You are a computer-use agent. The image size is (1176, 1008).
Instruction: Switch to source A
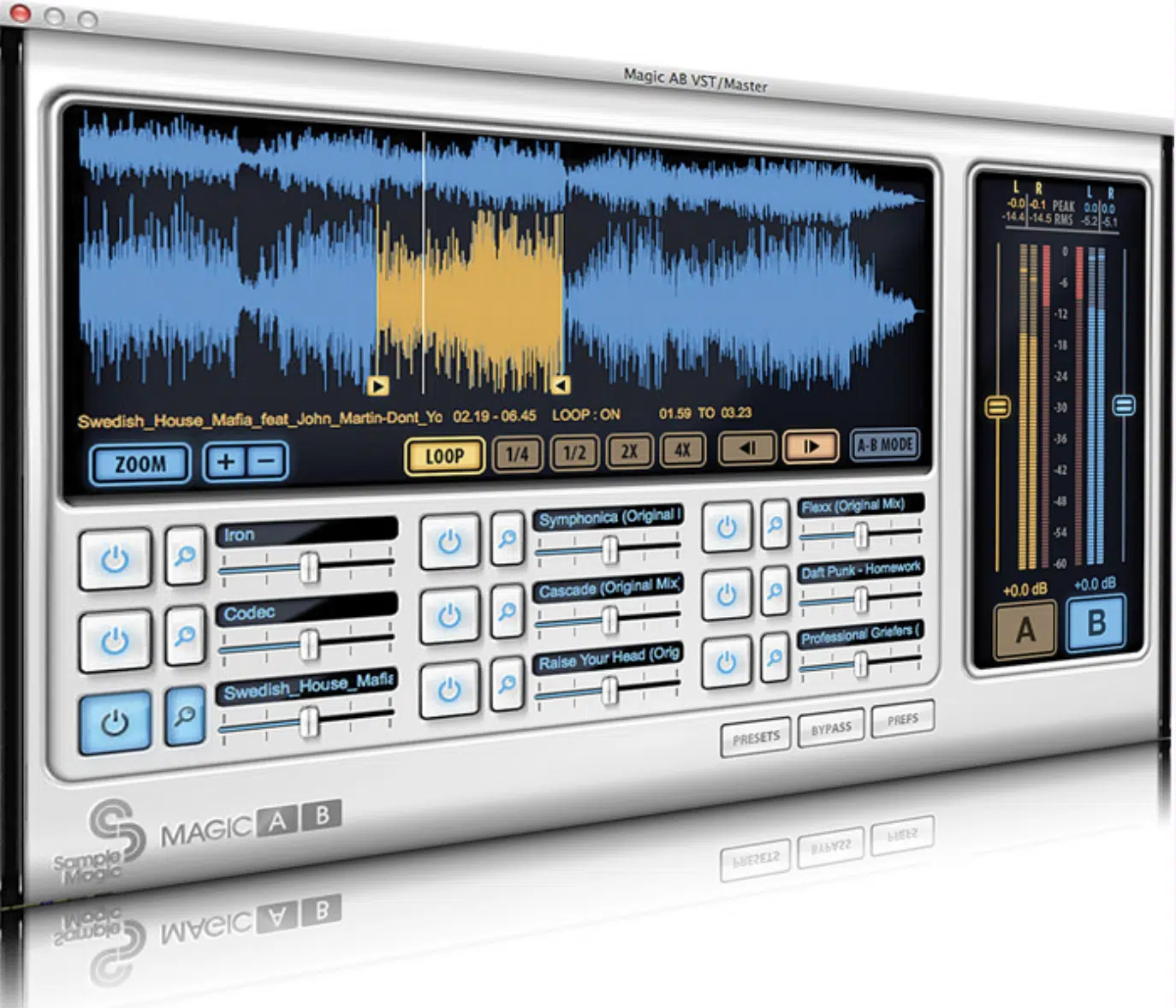[1025, 631]
